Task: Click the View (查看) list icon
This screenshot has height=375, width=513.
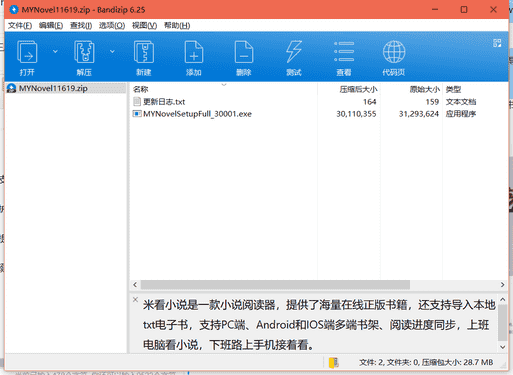Action: 344,52
